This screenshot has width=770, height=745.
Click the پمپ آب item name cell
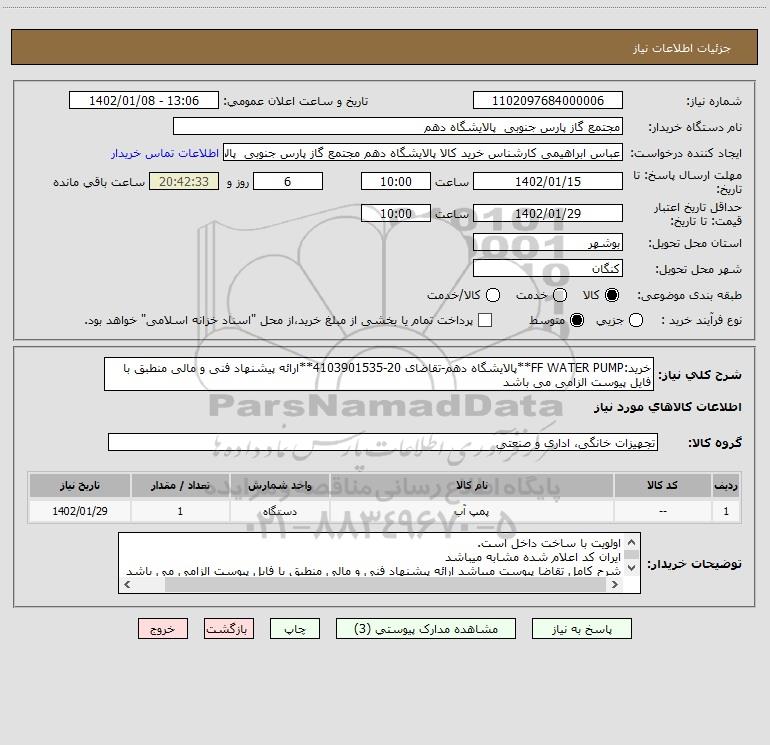(x=472, y=511)
